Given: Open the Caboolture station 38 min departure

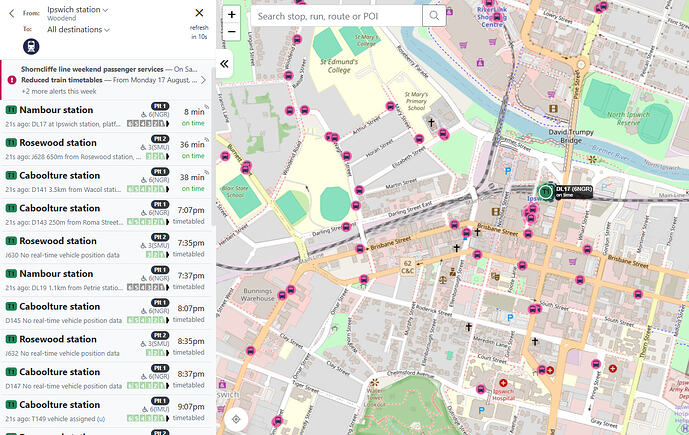Looking at the screenshot, I should click(106, 182).
